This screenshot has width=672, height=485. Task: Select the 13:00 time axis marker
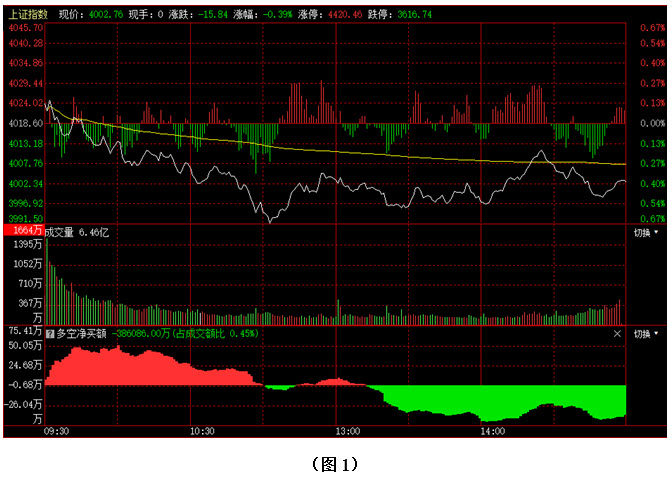(347, 431)
